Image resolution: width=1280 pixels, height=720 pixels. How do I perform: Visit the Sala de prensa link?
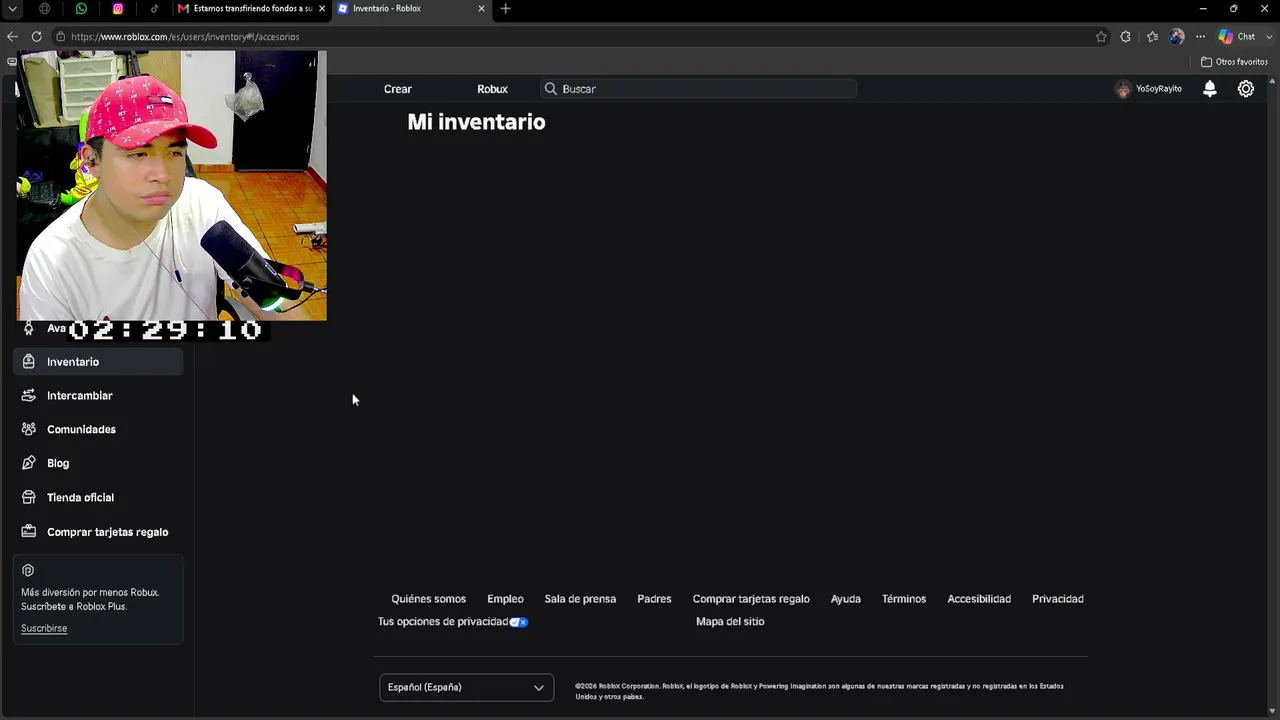click(580, 599)
